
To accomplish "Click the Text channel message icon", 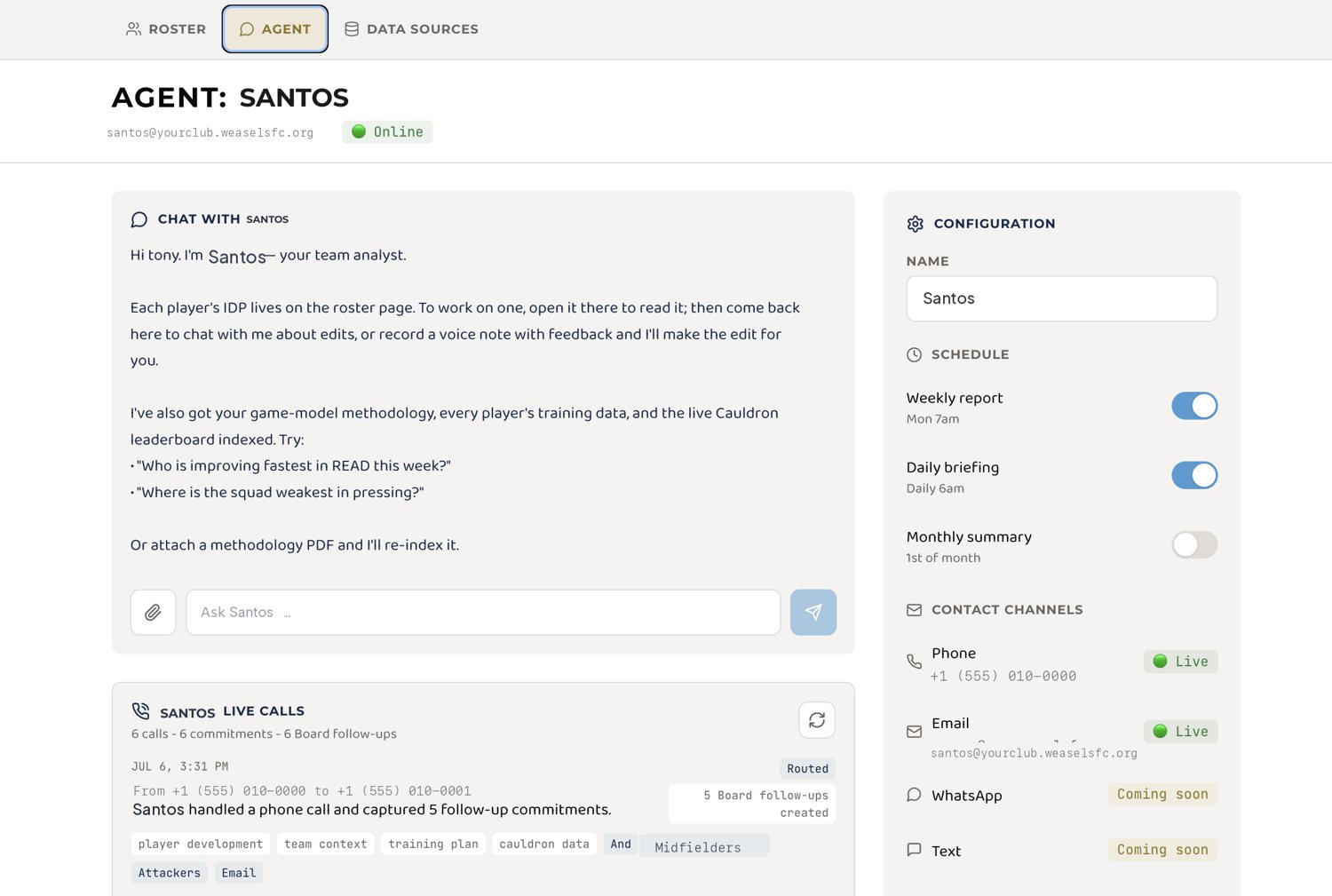I will coord(914,850).
